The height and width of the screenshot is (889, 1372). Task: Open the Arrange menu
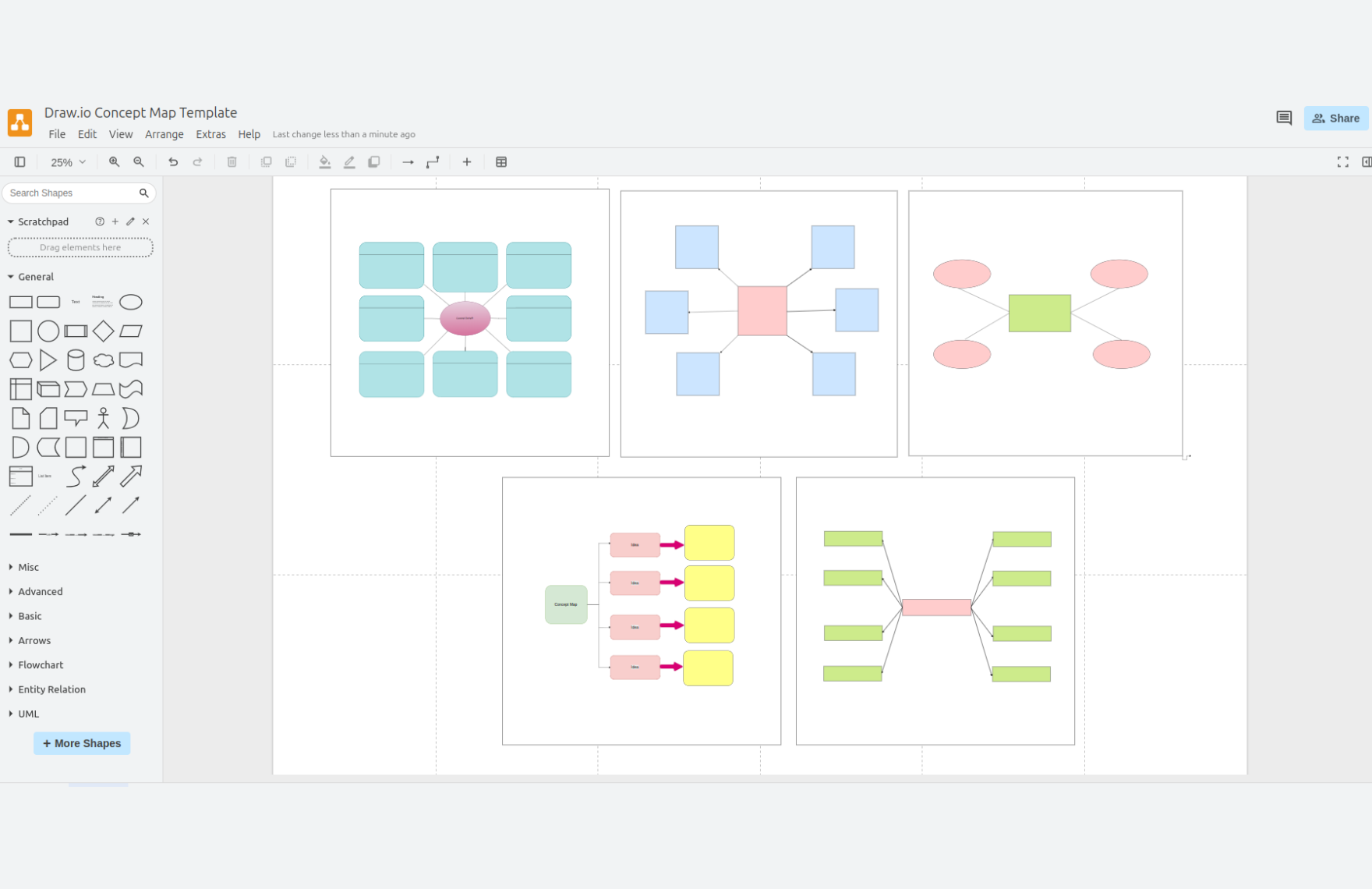164,134
